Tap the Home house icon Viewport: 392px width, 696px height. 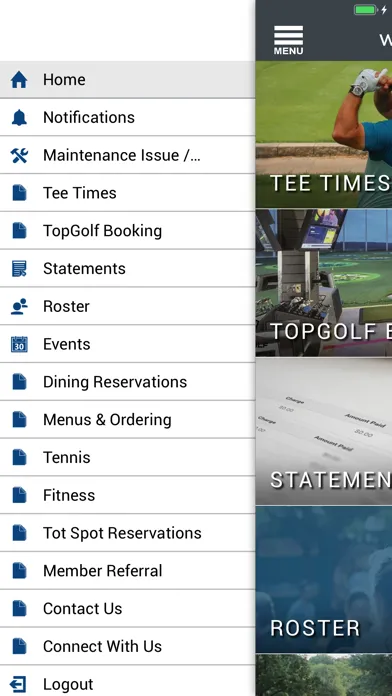(19, 80)
